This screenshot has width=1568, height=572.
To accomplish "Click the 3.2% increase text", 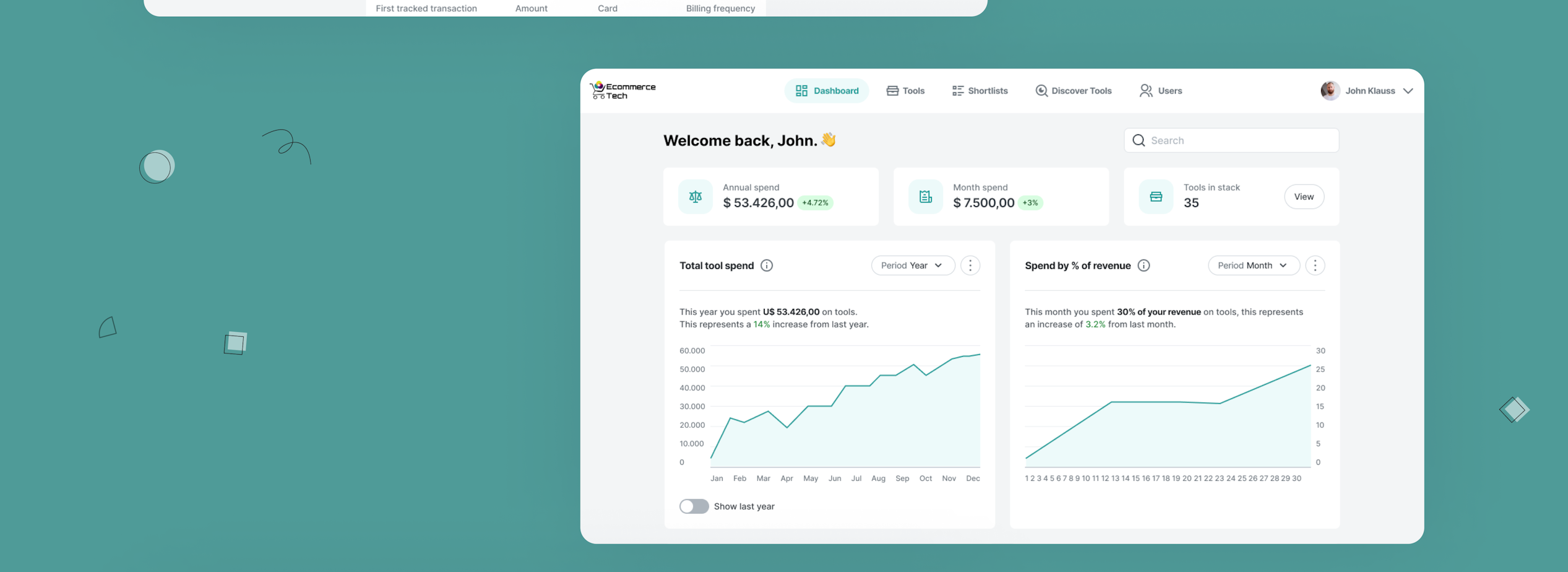I will (1095, 324).
